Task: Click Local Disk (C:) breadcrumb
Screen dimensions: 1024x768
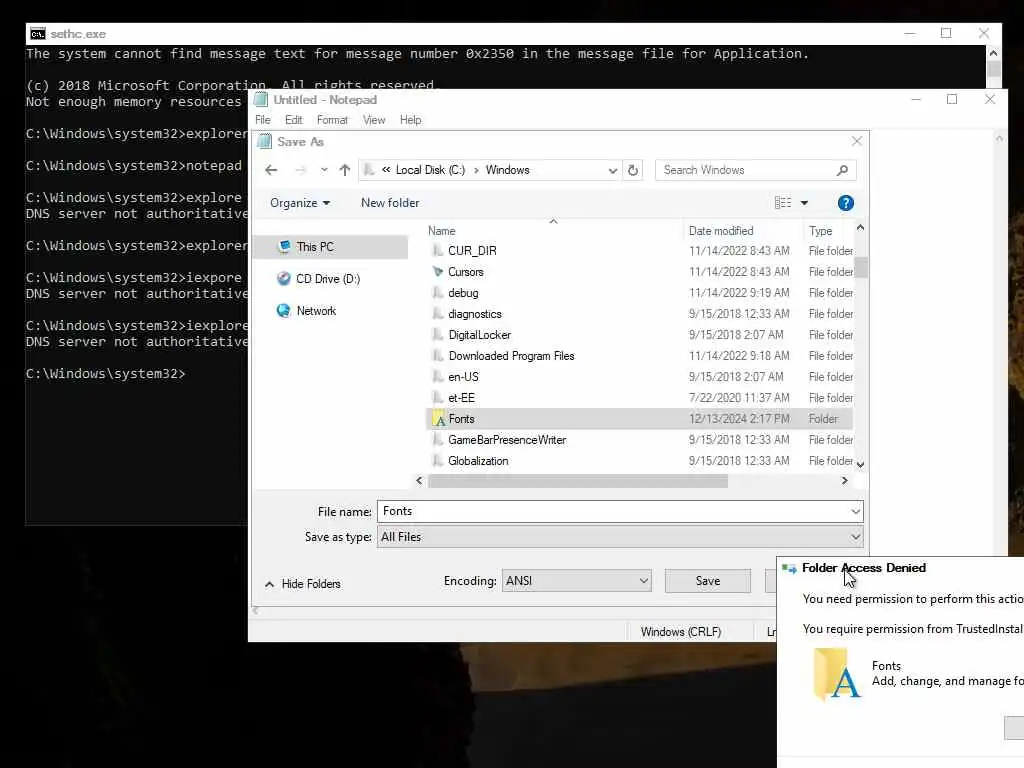Action: (430, 170)
